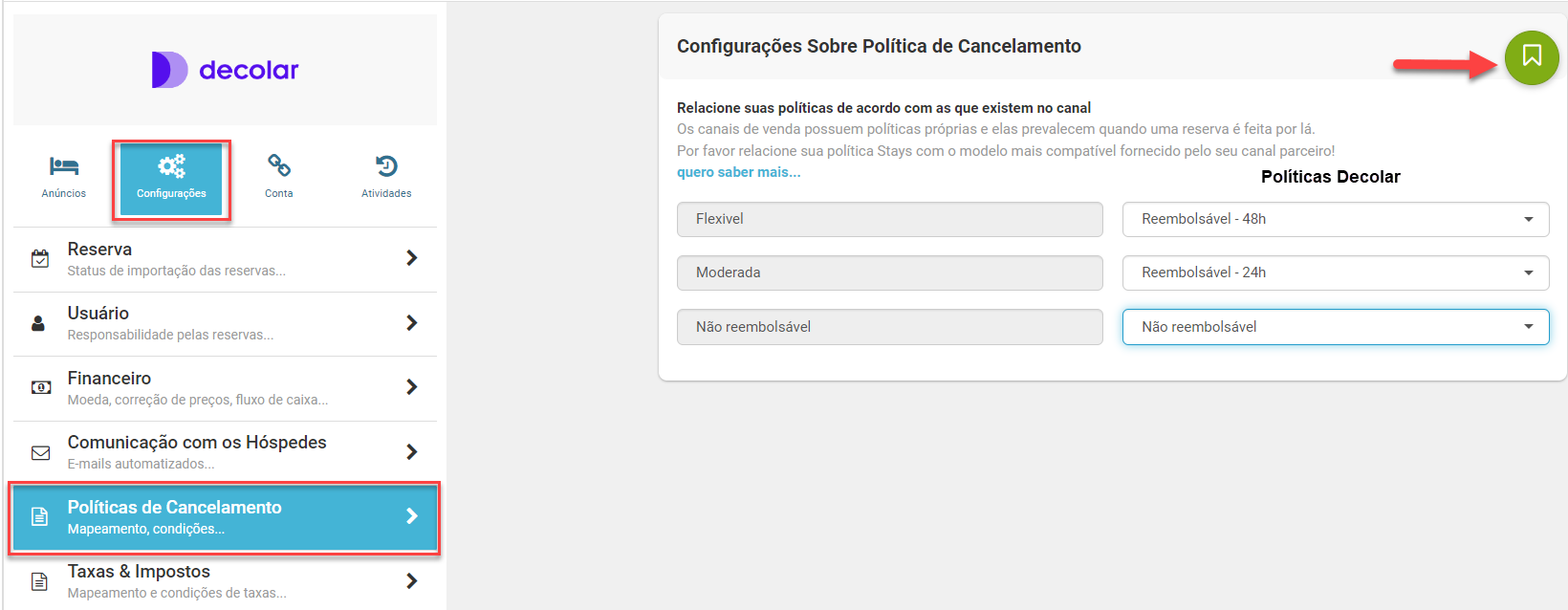This screenshot has height=610, width=1568.
Task: Click the green bookmark save button
Action: (1531, 57)
